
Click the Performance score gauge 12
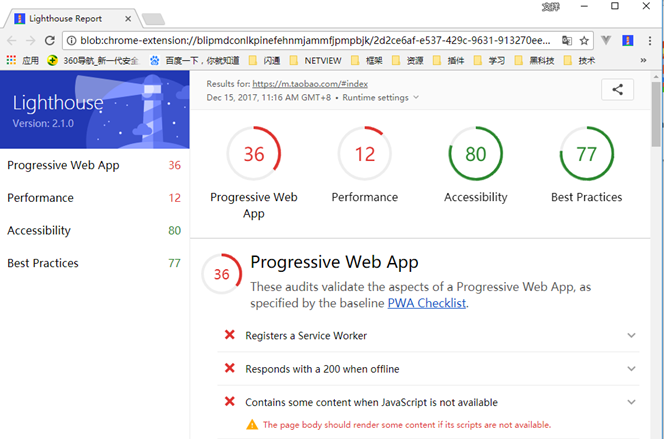(365, 153)
